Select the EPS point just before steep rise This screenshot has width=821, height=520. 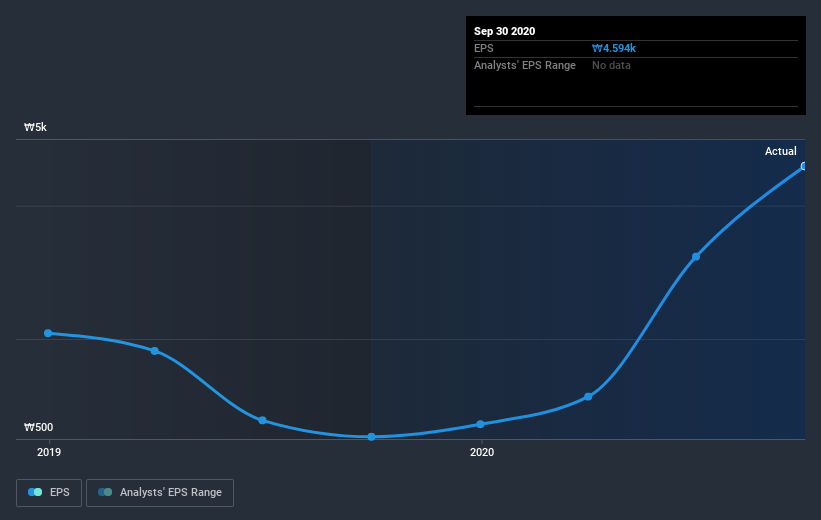(588, 397)
